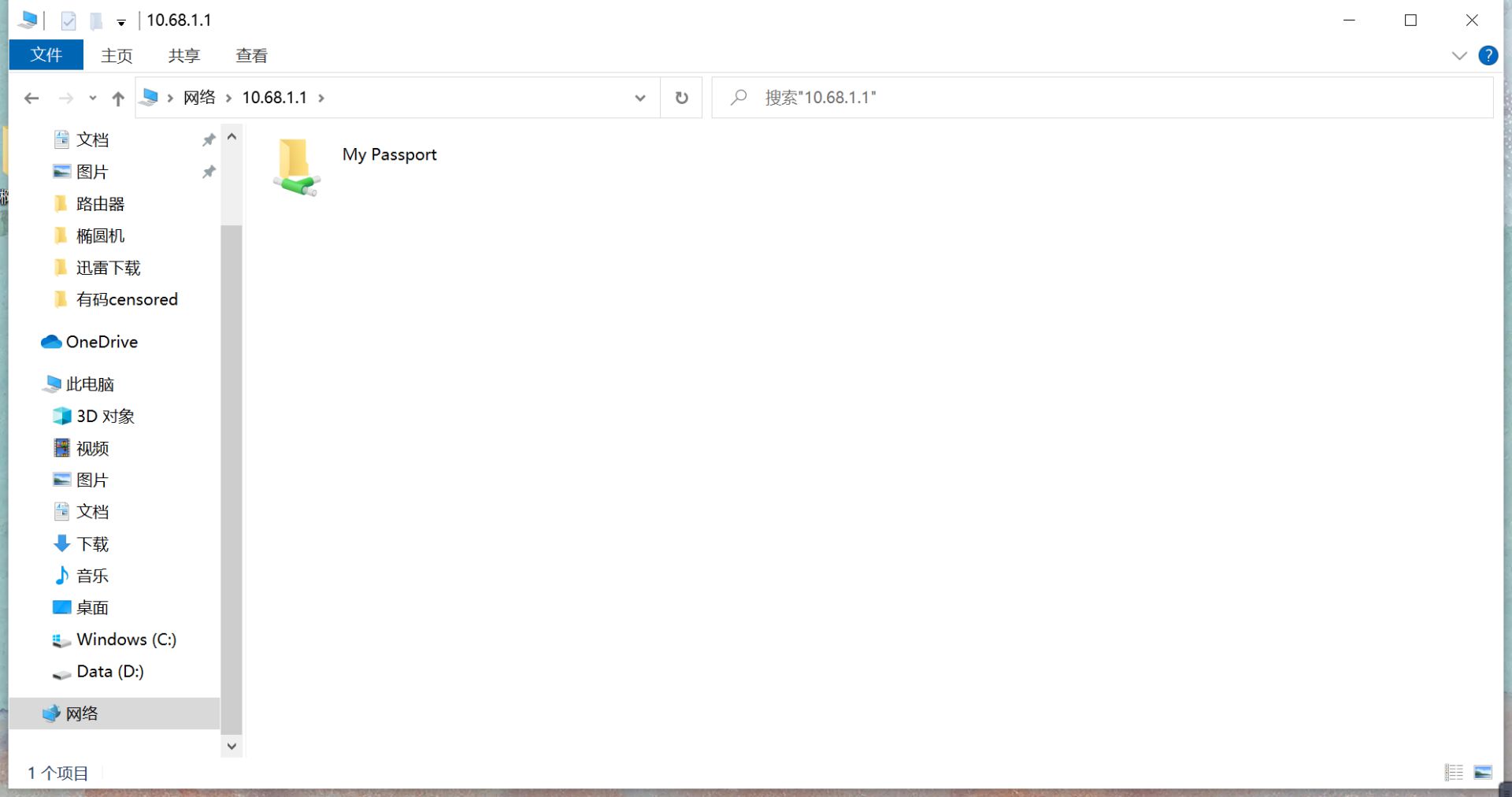Open 视频 under 此电脑
The width and height of the screenshot is (1512, 797).
93,448
